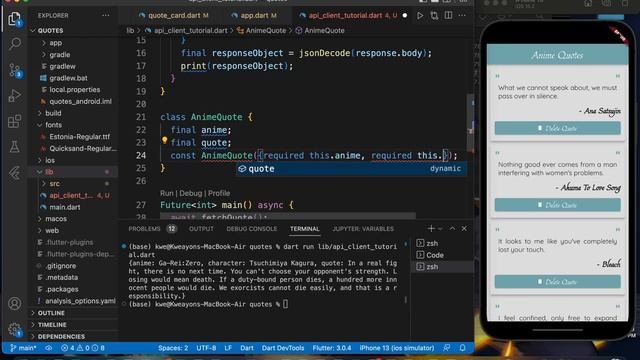Open the Source Control view
The height and width of the screenshot is (360, 640).
15,70
